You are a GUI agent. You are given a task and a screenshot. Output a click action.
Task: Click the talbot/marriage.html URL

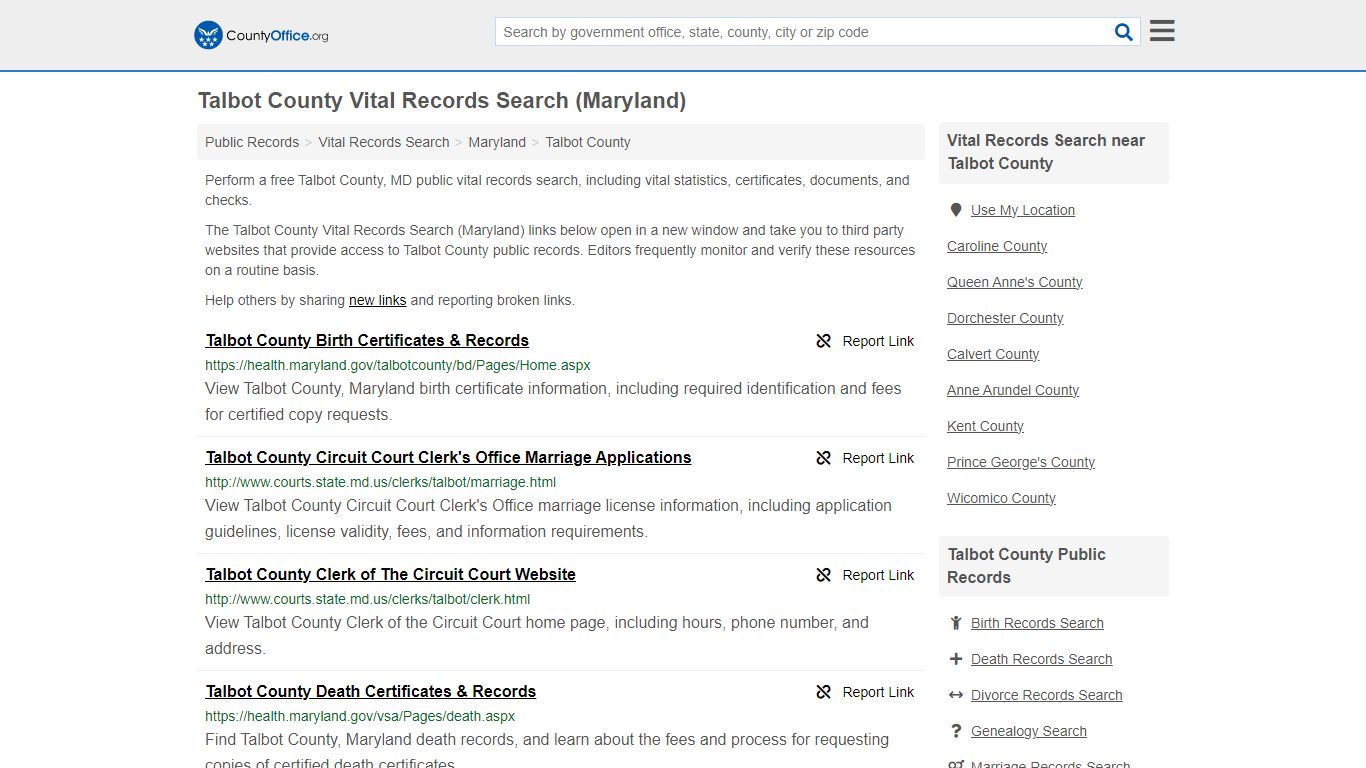click(x=380, y=482)
